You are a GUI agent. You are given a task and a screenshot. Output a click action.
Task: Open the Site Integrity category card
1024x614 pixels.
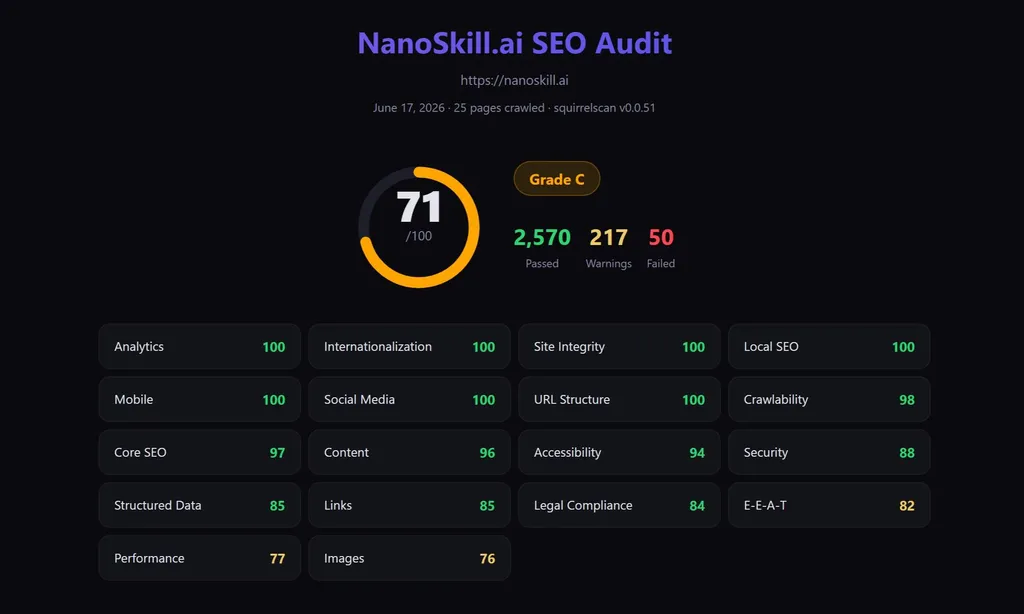pos(619,347)
